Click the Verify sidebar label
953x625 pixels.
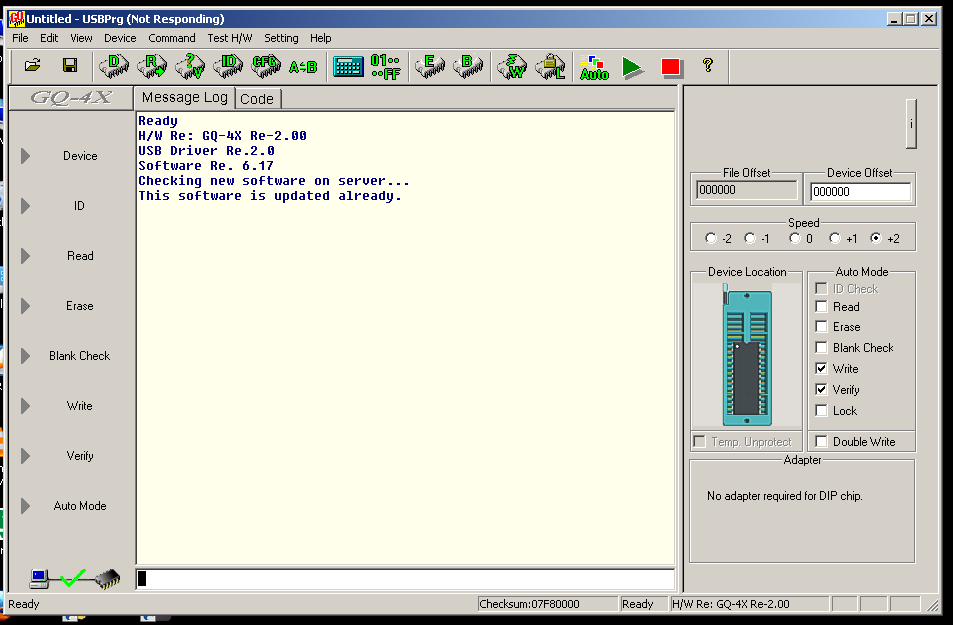pyautogui.click(x=80, y=456)
